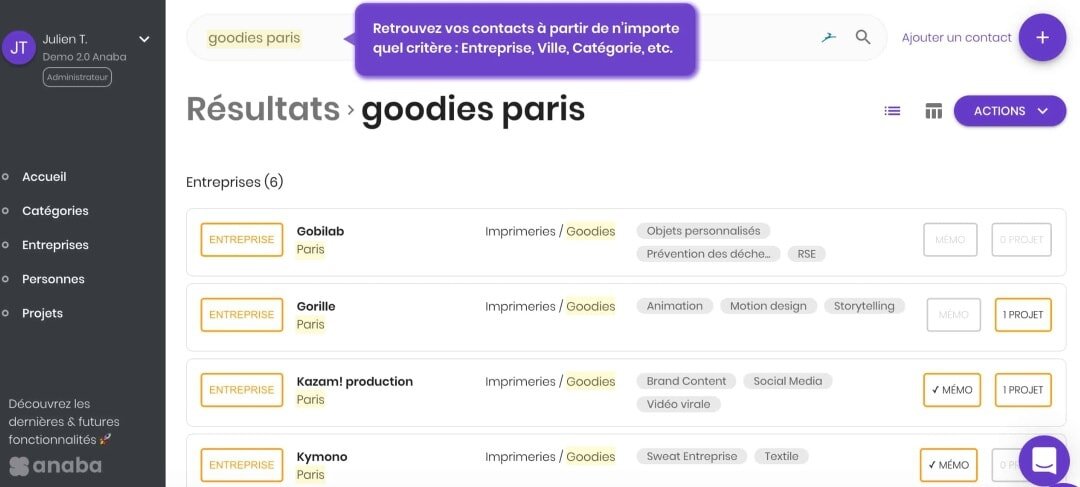Click the small teal icon in search bar

tap(829, 37)
